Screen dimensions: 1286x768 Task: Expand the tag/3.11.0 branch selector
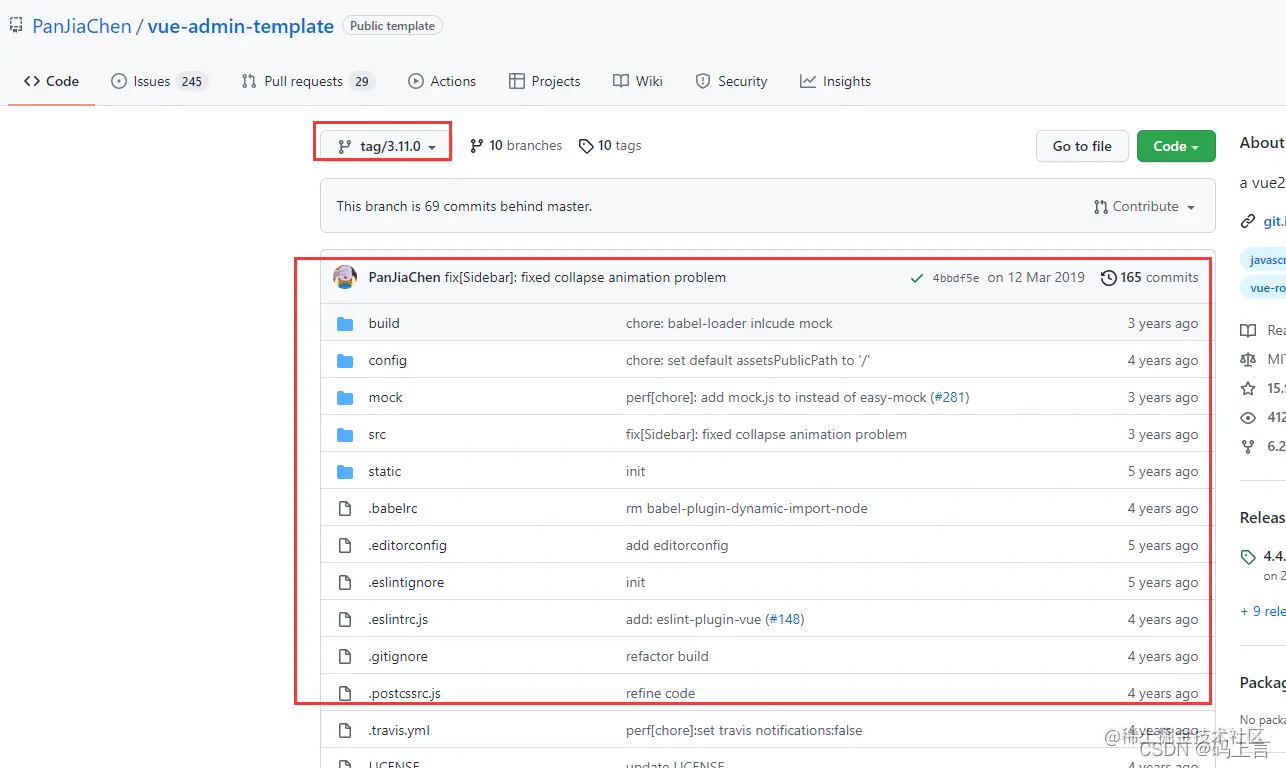coord(385,146)
